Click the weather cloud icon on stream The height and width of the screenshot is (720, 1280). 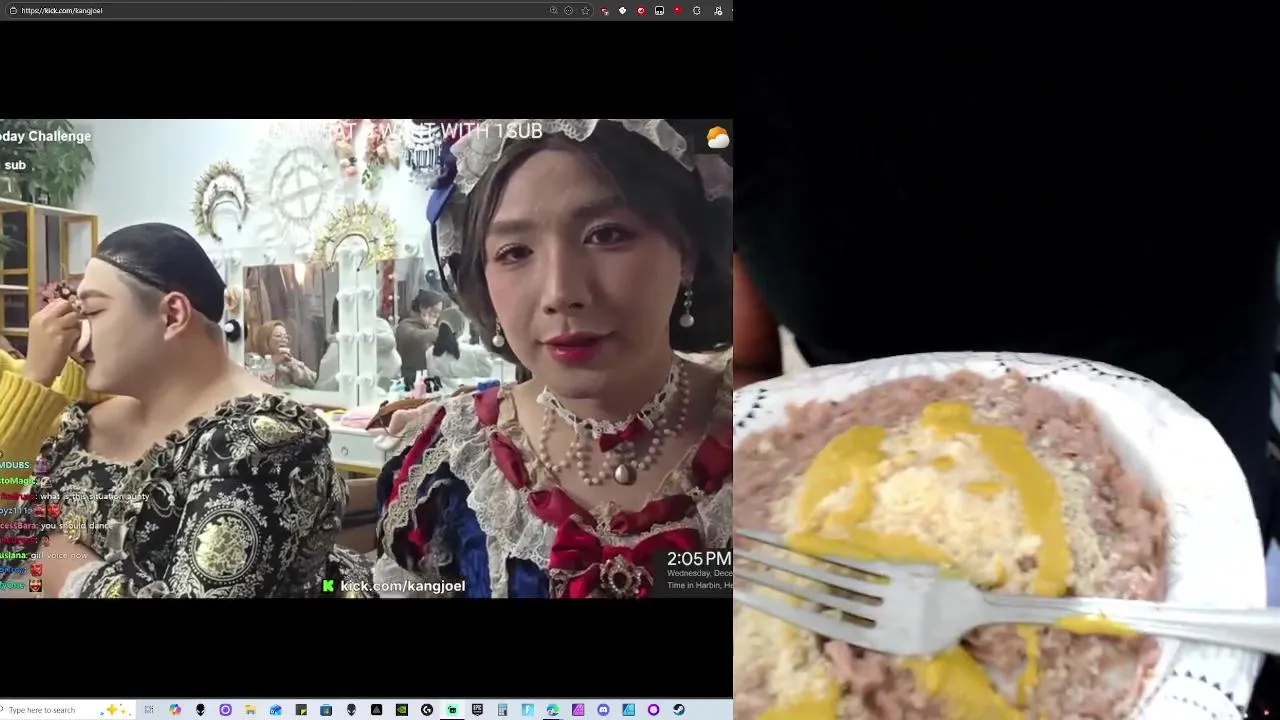coord(718,138)
